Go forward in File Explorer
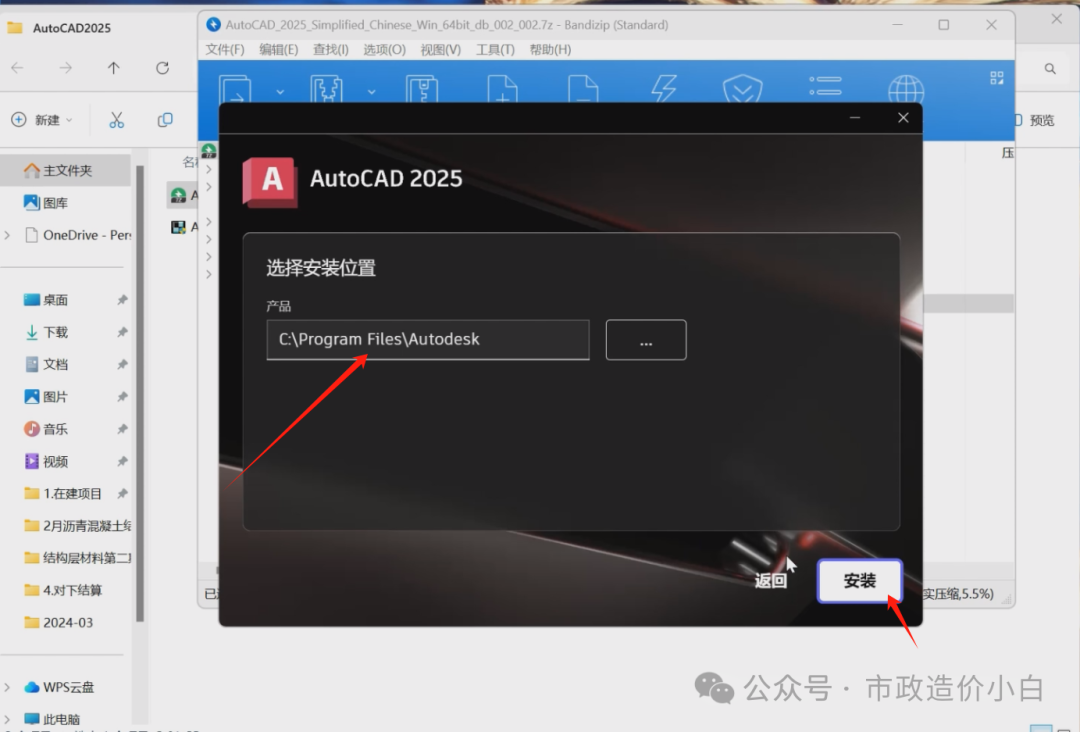 click(x=65, y=67)
